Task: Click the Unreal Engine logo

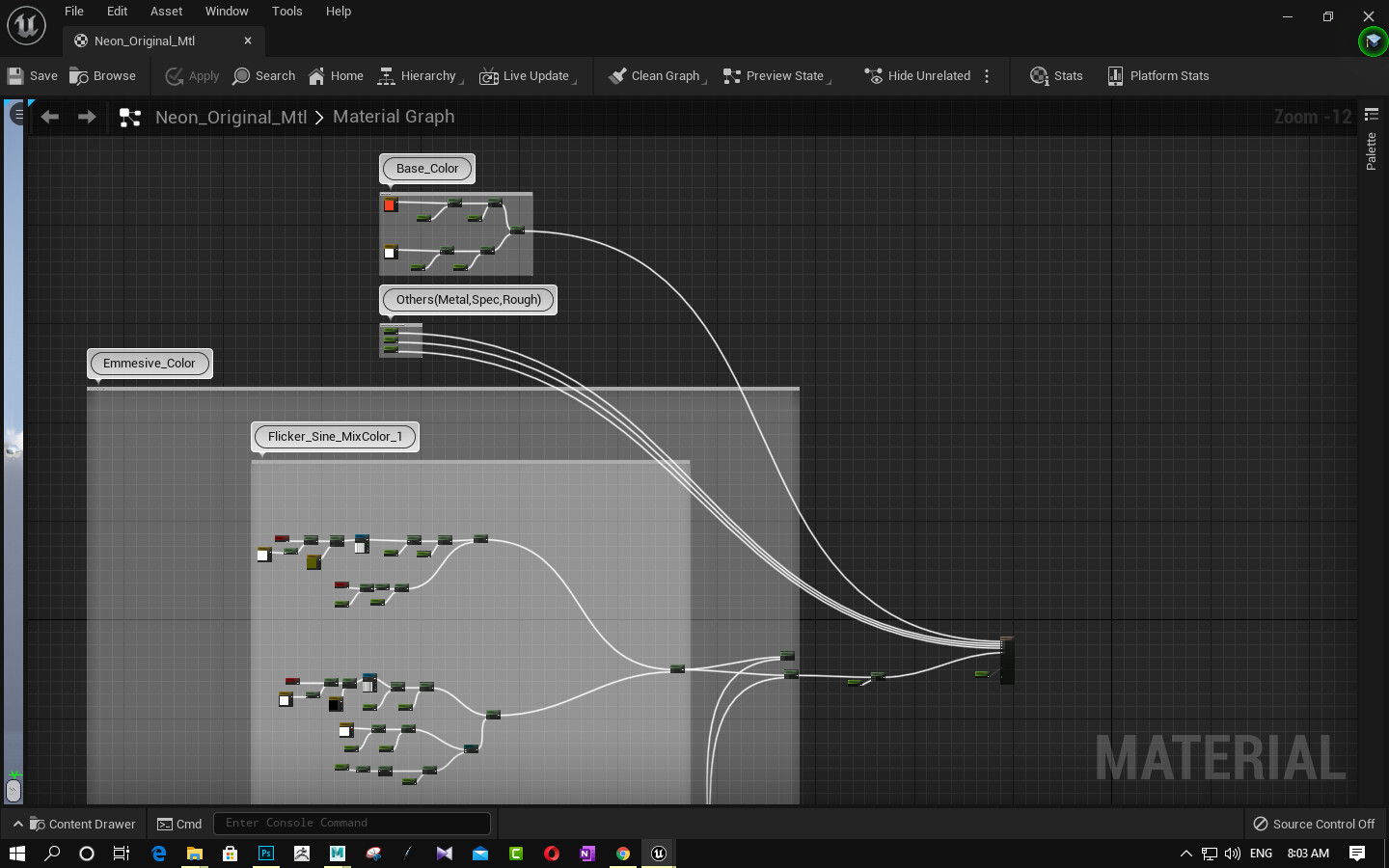Action: pos(26,25)
